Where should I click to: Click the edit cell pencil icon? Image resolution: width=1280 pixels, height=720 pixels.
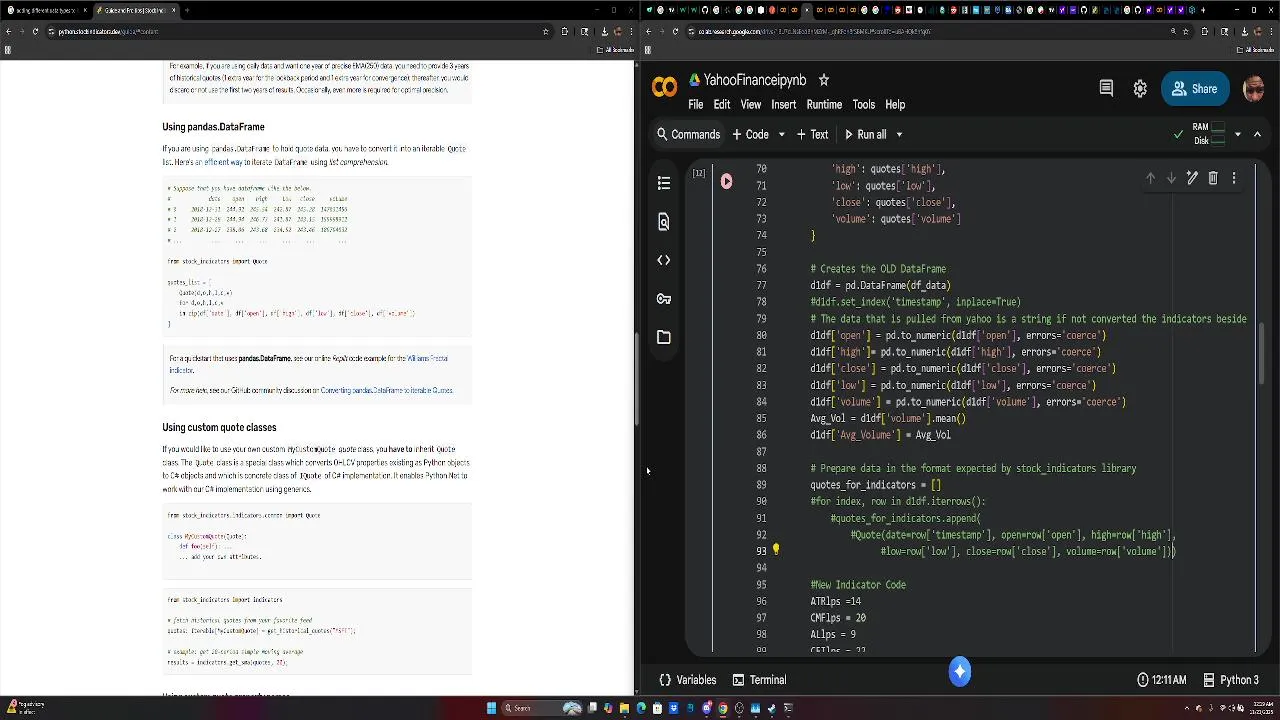pyautogui.click(x=1192, y=178)
